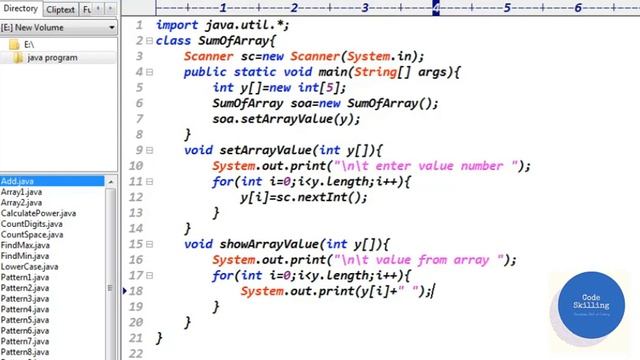Switch to the Directory tab
The image size is (640, 360).
[20, 9]
